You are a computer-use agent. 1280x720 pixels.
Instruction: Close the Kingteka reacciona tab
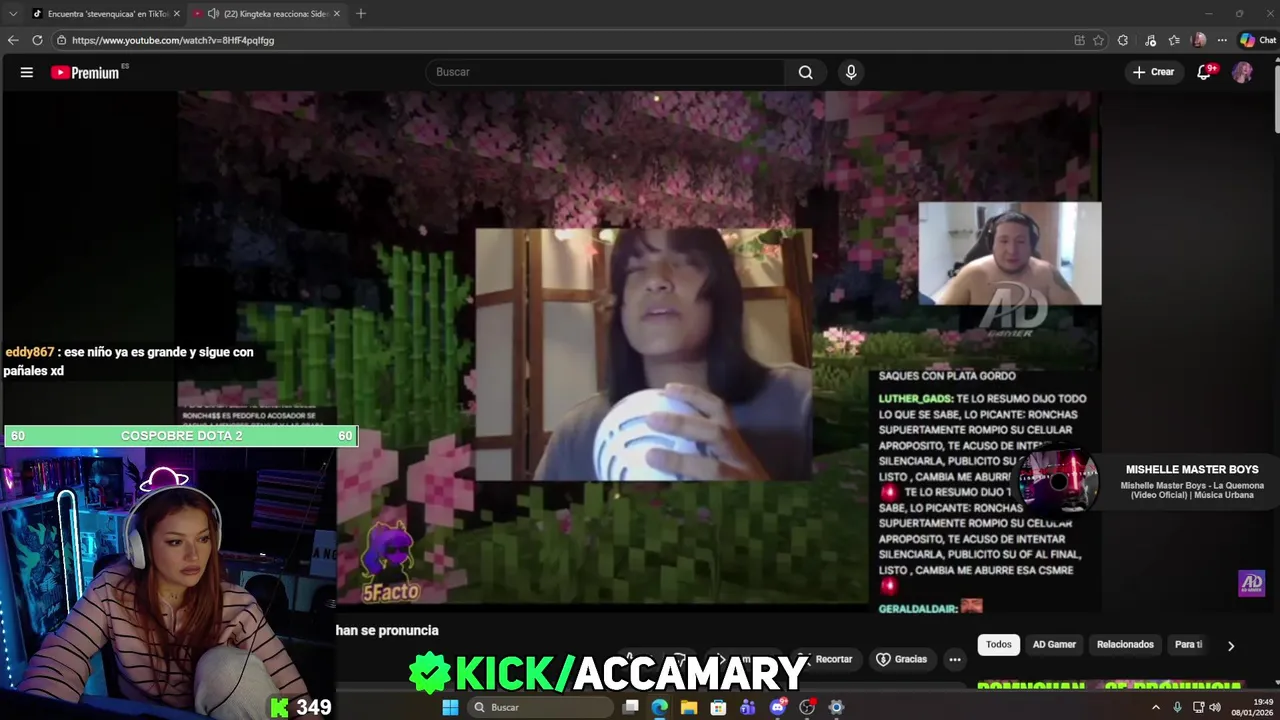click(x=337, y=13)
